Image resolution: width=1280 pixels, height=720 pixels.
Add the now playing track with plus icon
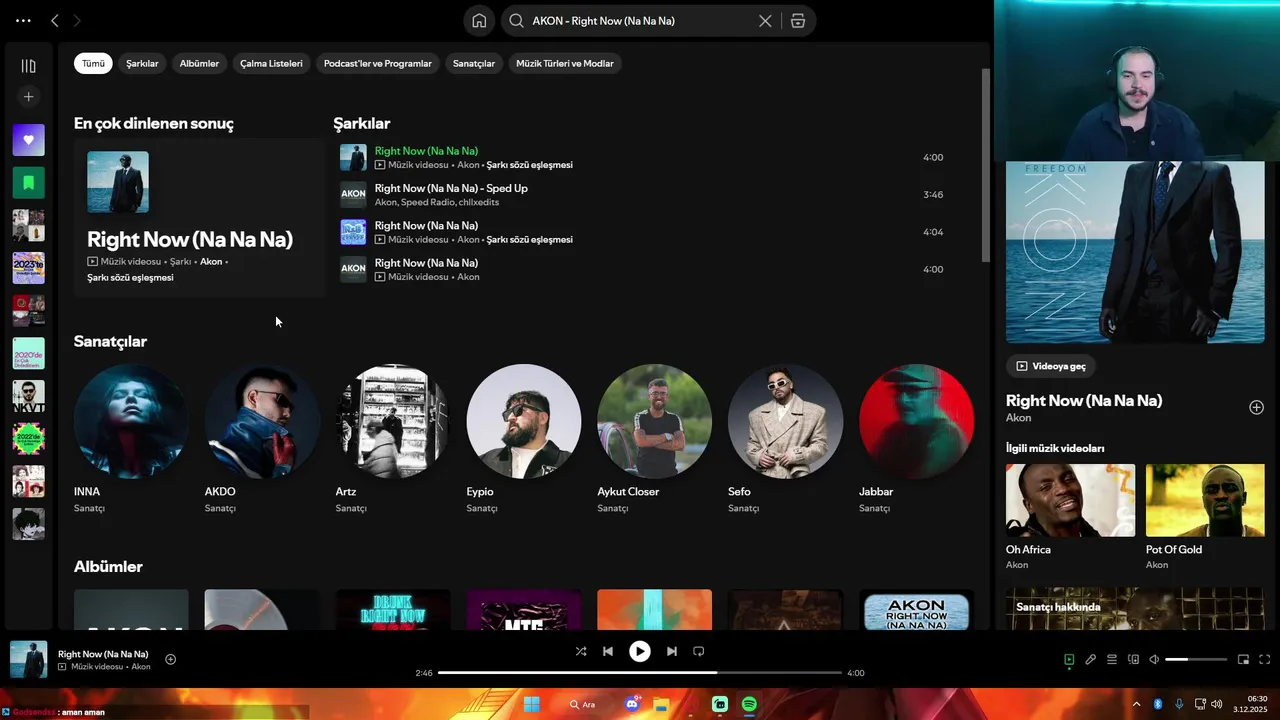tap(1256, 407)
